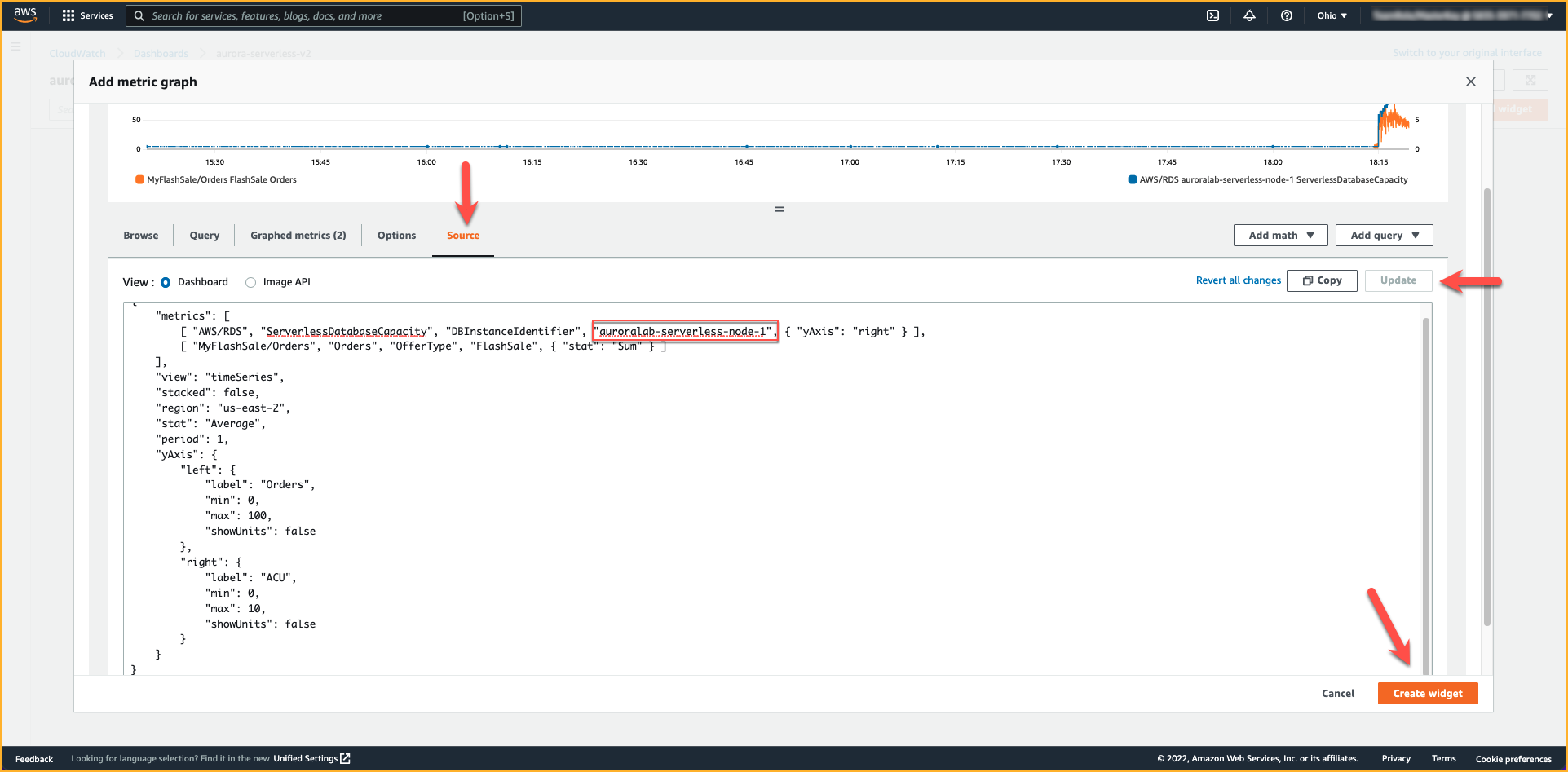Open the help question mark icon

tap(1286, 15)
